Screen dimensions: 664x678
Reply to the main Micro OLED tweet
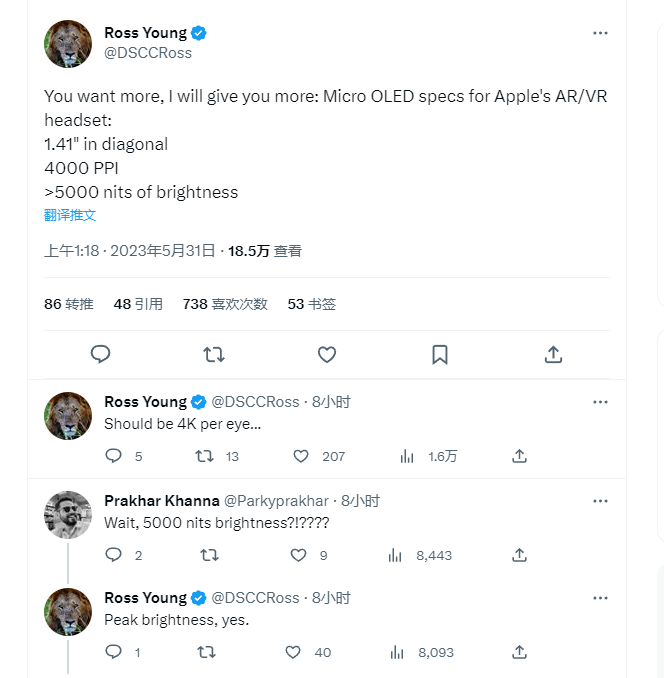click(x=100, y=354)
